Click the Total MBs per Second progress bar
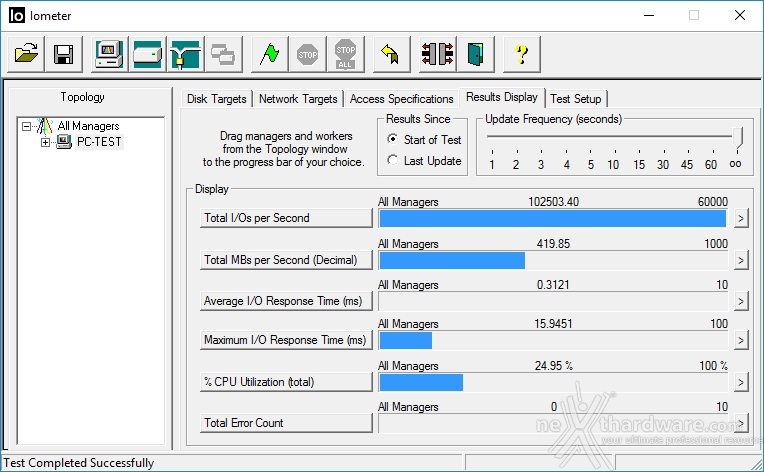 553,261
